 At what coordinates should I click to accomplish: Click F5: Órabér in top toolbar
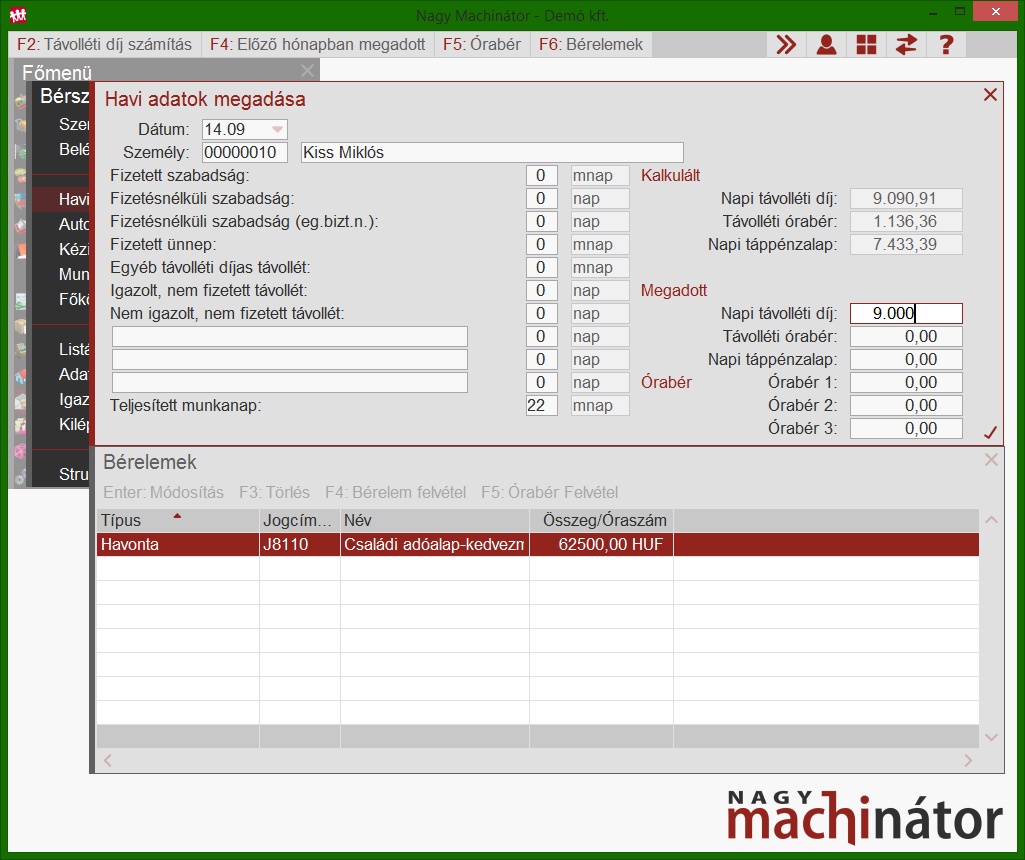[x=482, y=44]
